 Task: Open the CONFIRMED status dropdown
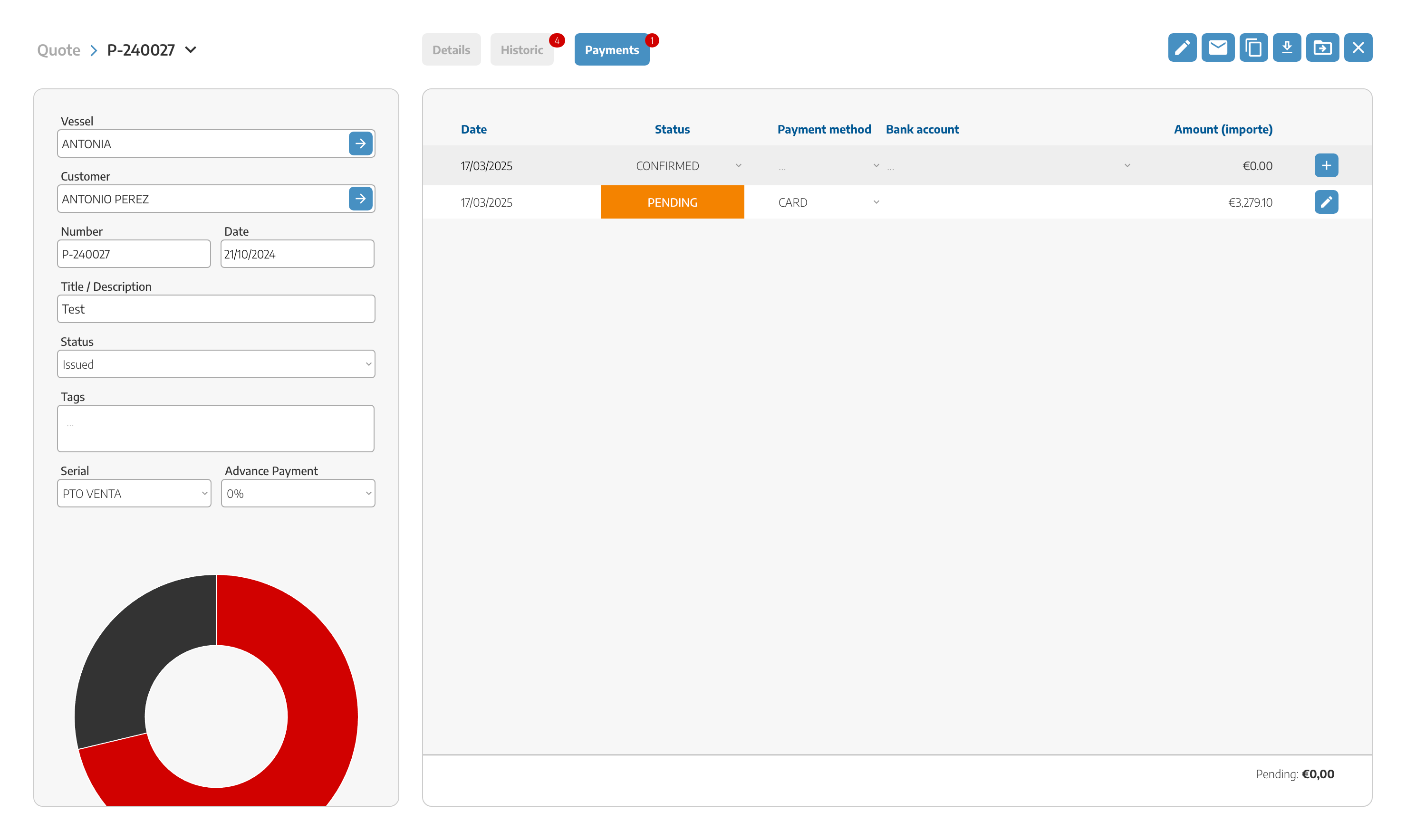673,166
